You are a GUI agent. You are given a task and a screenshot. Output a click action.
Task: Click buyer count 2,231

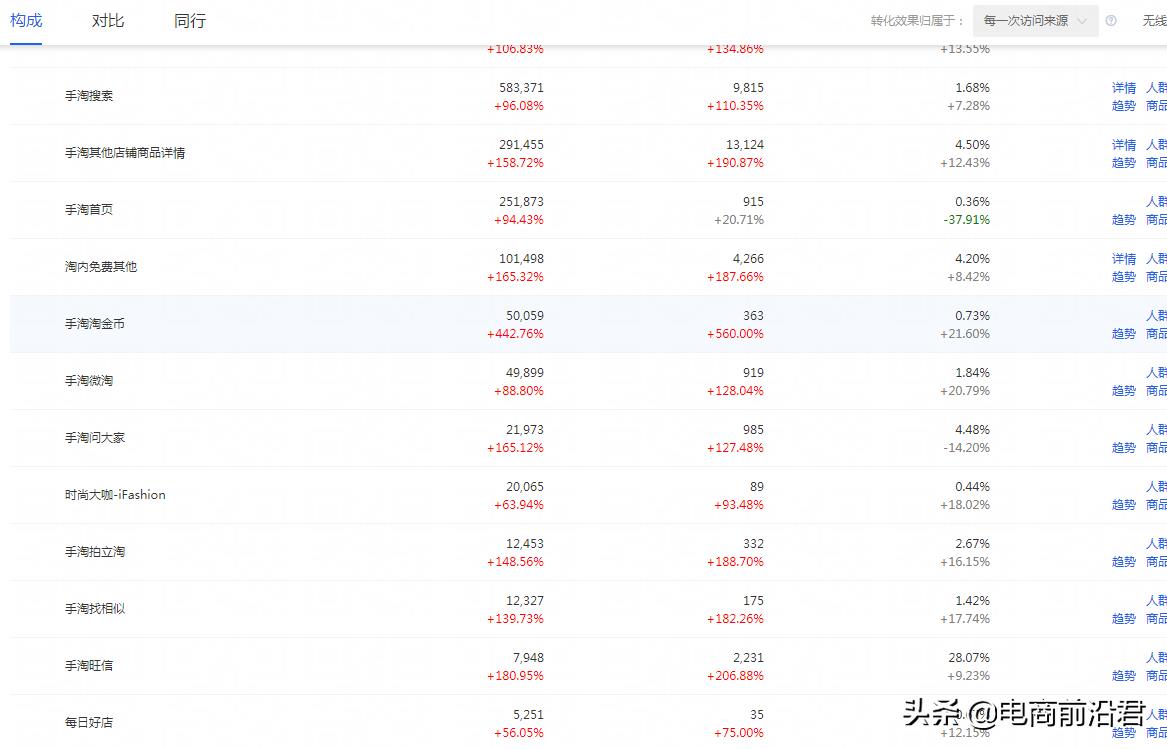click(x=748, y=657)
